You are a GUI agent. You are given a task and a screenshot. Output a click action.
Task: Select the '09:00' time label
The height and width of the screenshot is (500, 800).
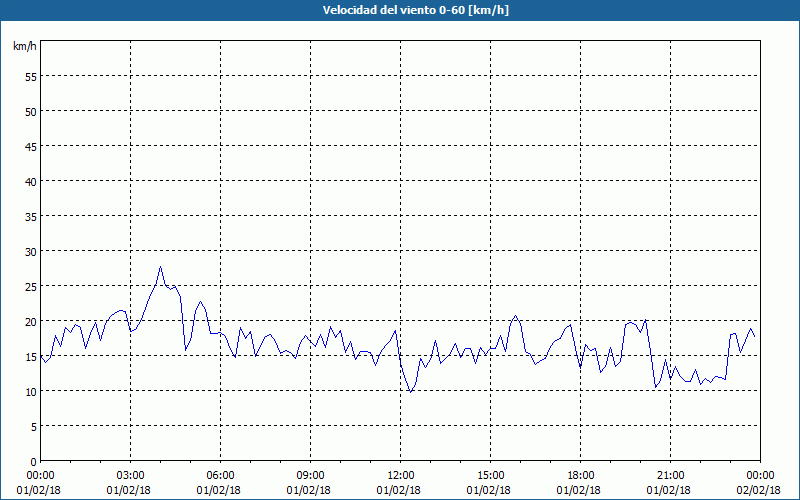click(310, 476)
